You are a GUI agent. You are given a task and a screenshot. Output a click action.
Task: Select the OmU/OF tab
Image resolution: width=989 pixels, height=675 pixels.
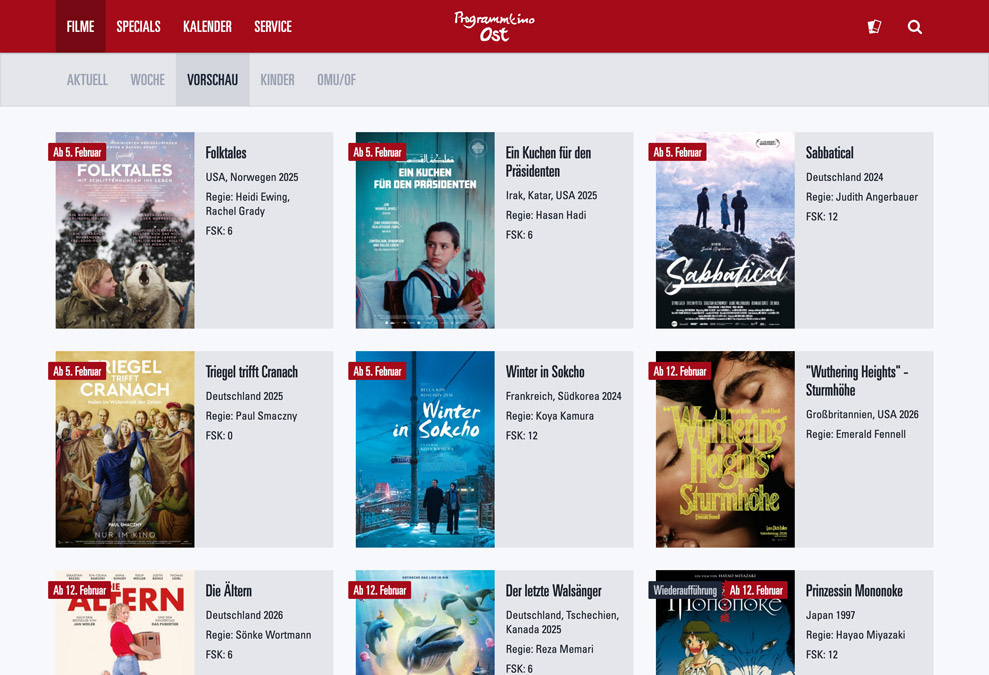click(336, 80)
